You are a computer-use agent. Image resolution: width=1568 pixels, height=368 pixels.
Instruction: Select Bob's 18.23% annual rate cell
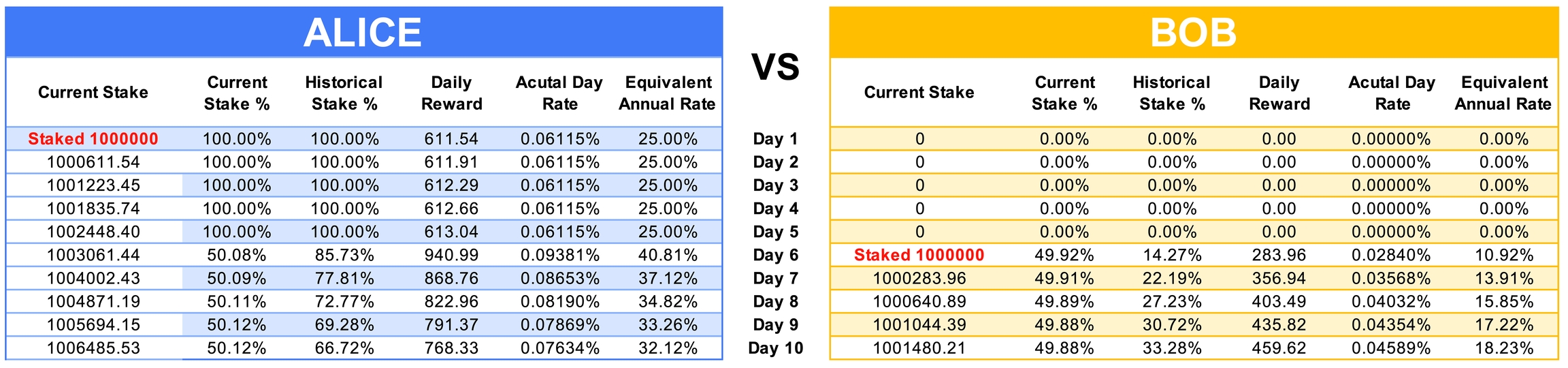coord(1504,348)
